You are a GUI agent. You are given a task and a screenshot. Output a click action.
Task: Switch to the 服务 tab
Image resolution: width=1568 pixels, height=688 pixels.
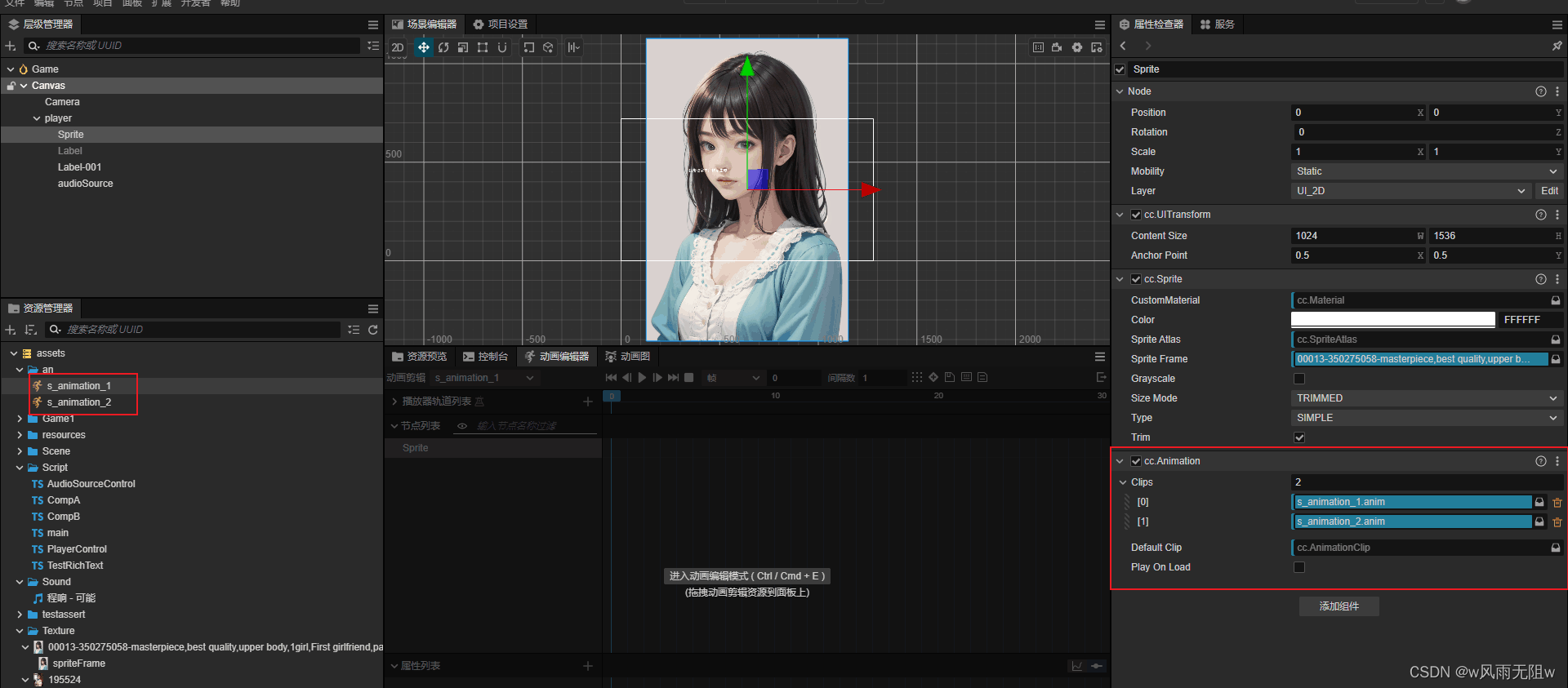click(1217, 24)
